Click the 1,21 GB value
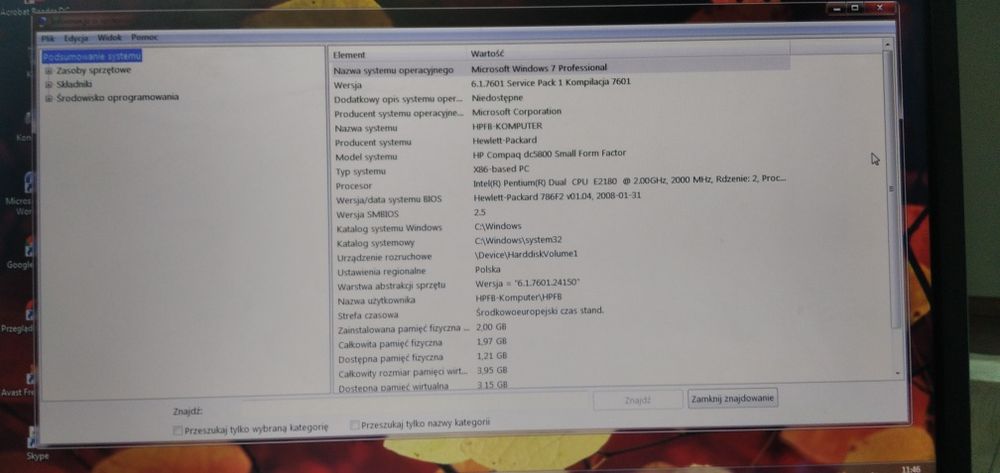This screenshot has height=473, width=1000. pyautogui.click(x=492, y=356)
